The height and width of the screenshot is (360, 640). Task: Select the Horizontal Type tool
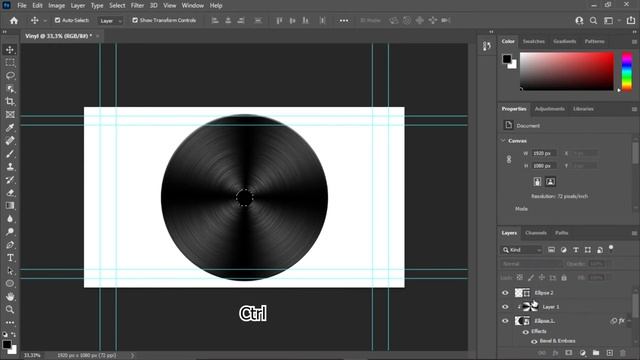[x=10, y=258]
